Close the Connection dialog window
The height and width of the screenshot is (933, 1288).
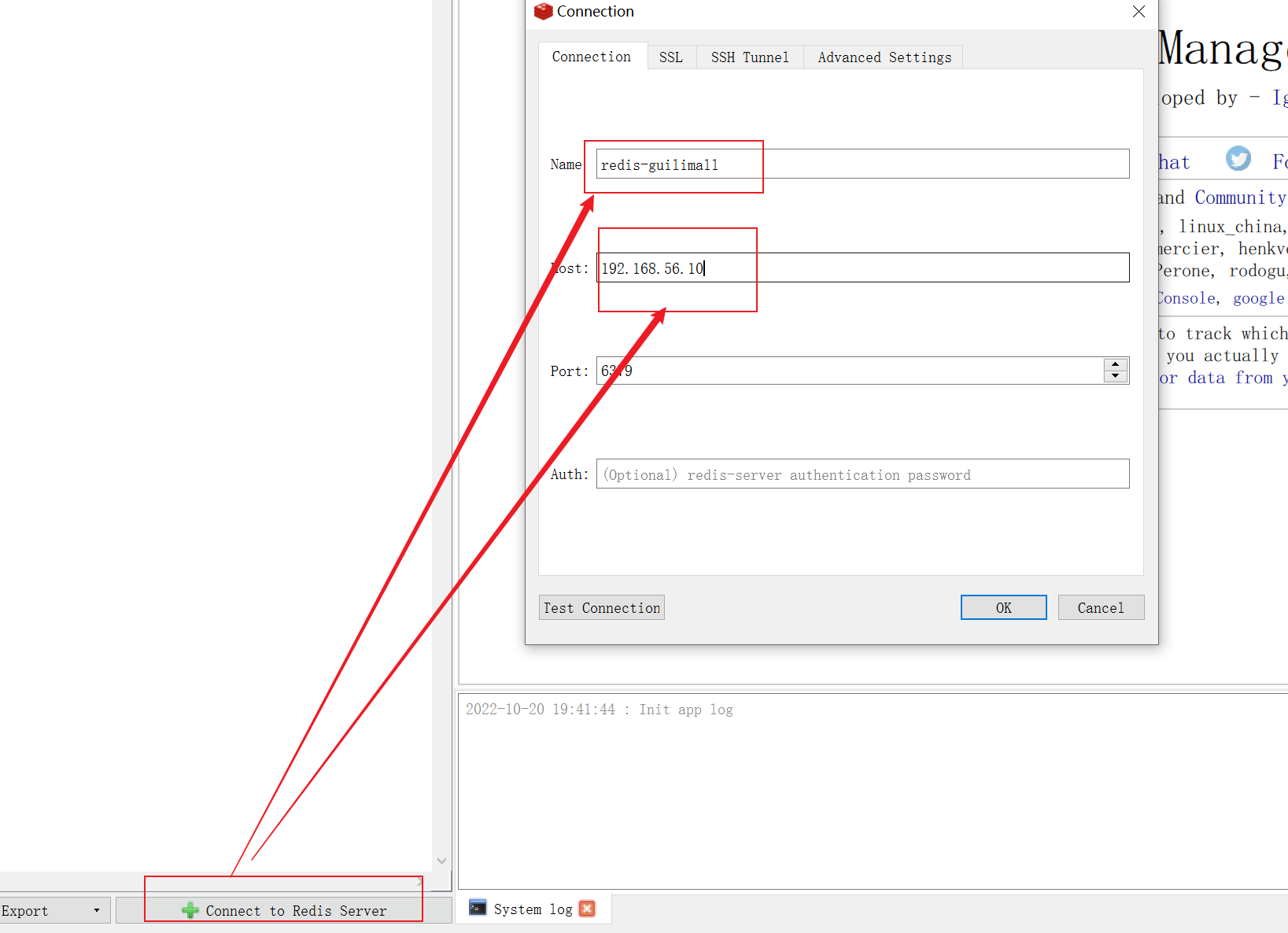click(1139, 11)
